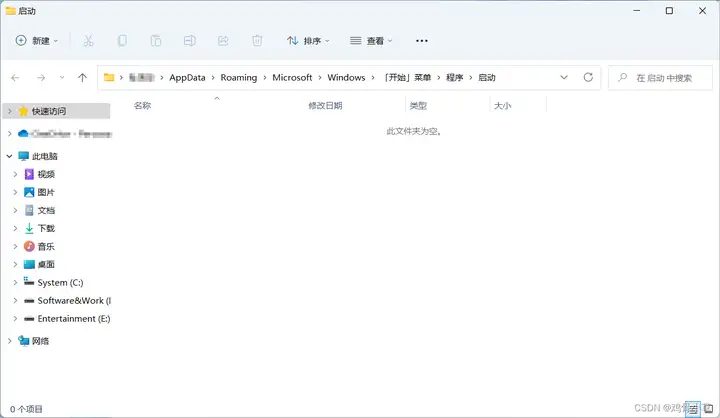Viewport: 720px width, 418px height.
Task: Navigate to Roaming in breadcrumb
Action: pyautogui.click(x=239, y=78)
